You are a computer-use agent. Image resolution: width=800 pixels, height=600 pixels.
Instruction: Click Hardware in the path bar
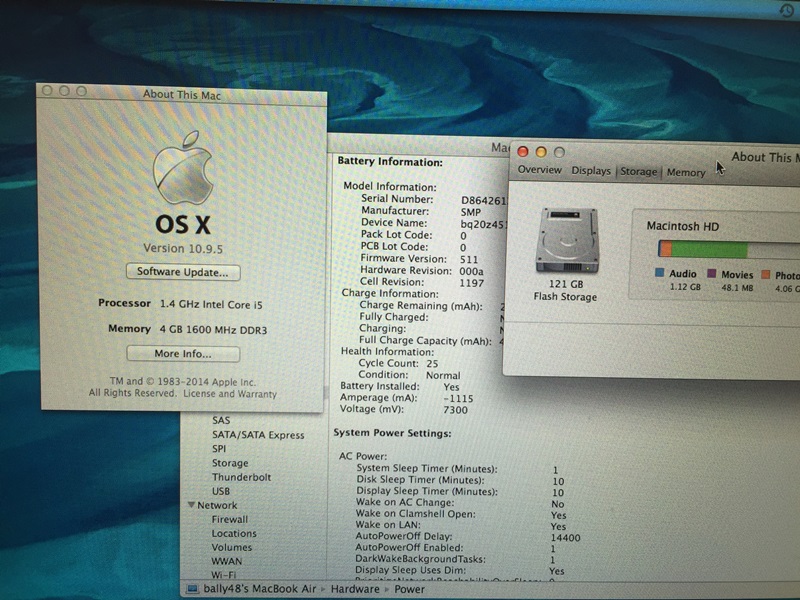[x=355, y=589]
